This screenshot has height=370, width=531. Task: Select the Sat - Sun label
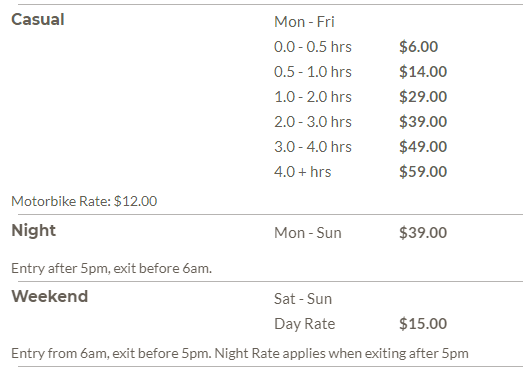coord(303,299)
